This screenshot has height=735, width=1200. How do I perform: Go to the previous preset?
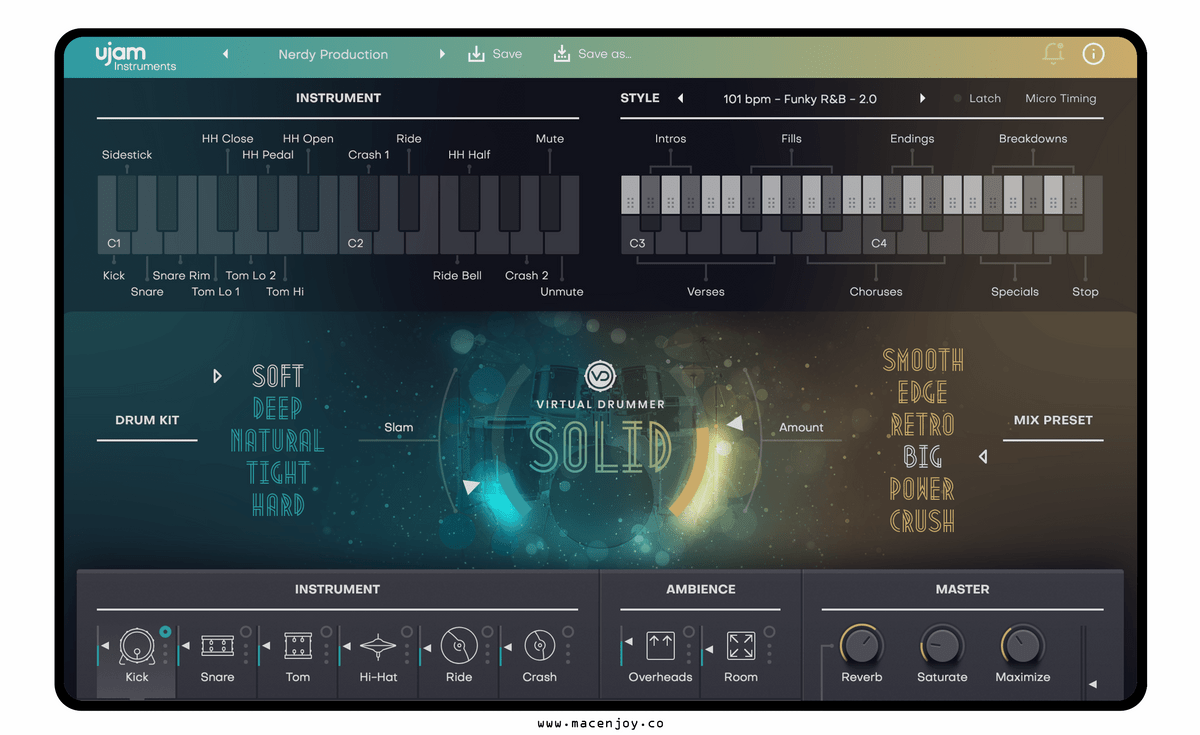(225, 54)
